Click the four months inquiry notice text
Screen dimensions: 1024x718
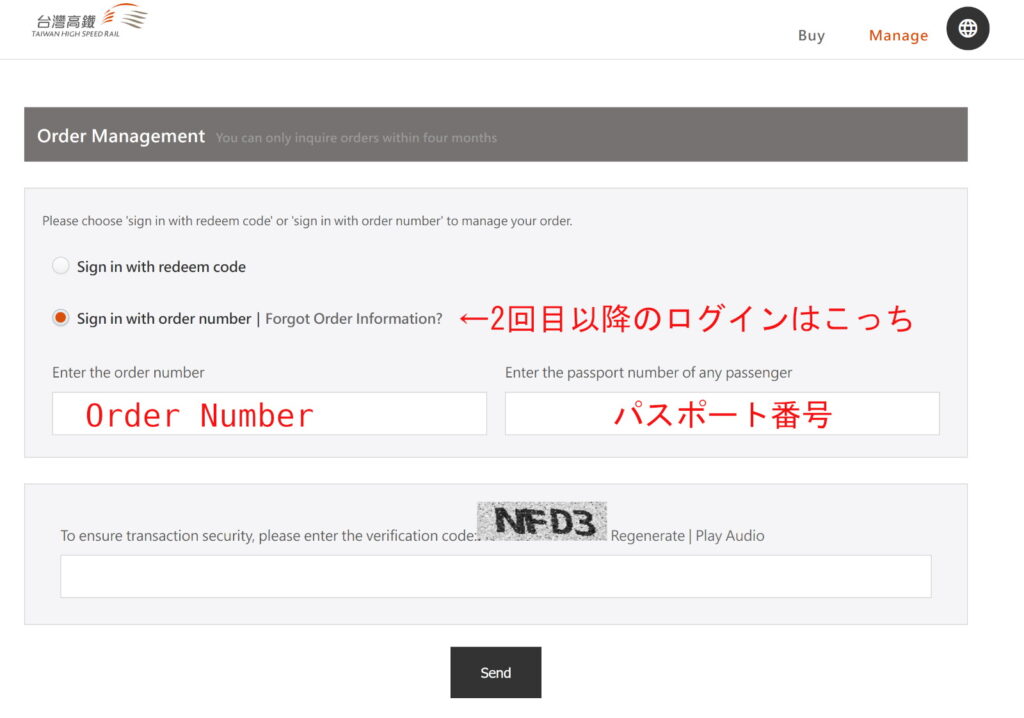(356, 138)
